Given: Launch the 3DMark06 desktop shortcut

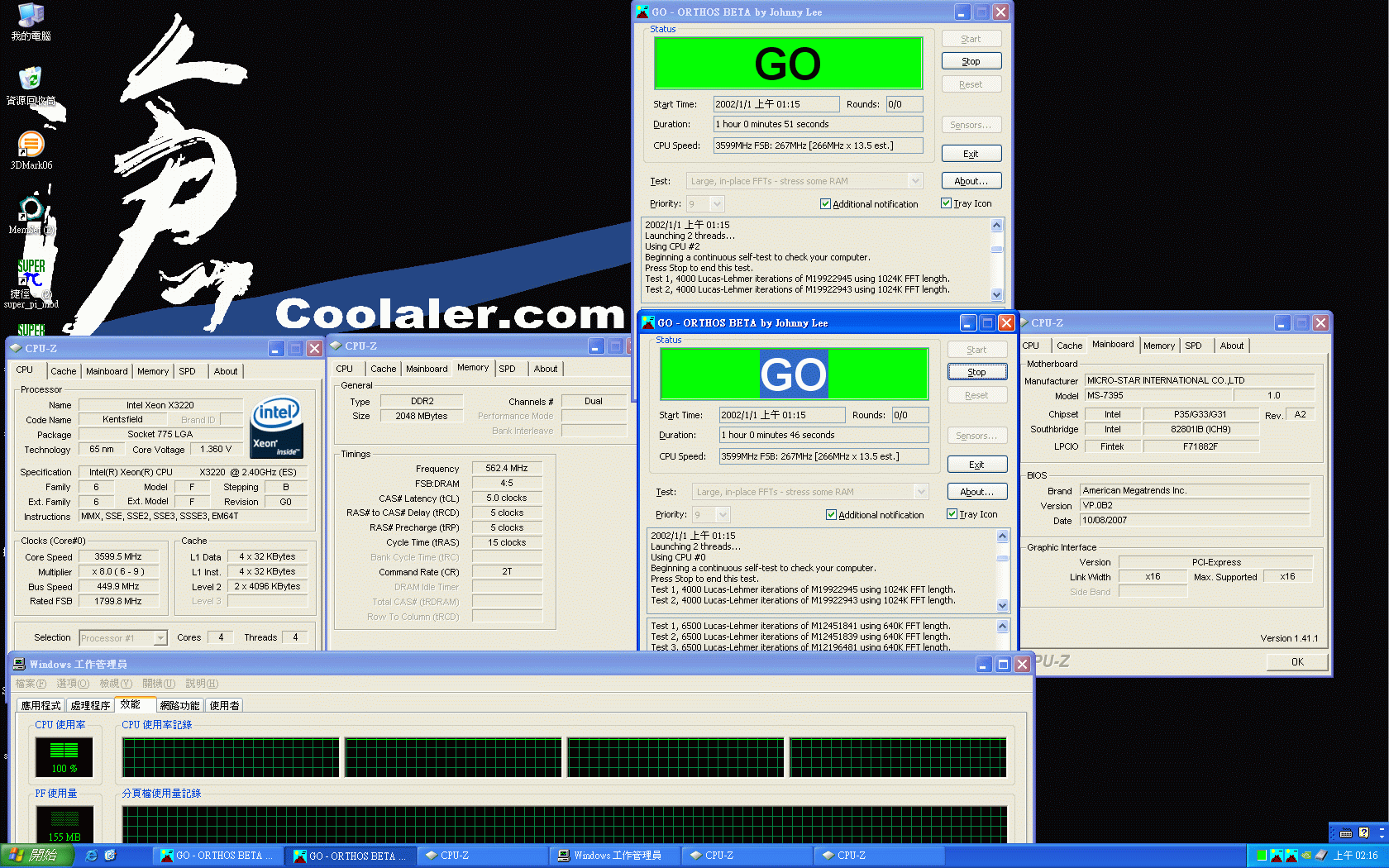Looking at the screenshot, I should [31, 150].
